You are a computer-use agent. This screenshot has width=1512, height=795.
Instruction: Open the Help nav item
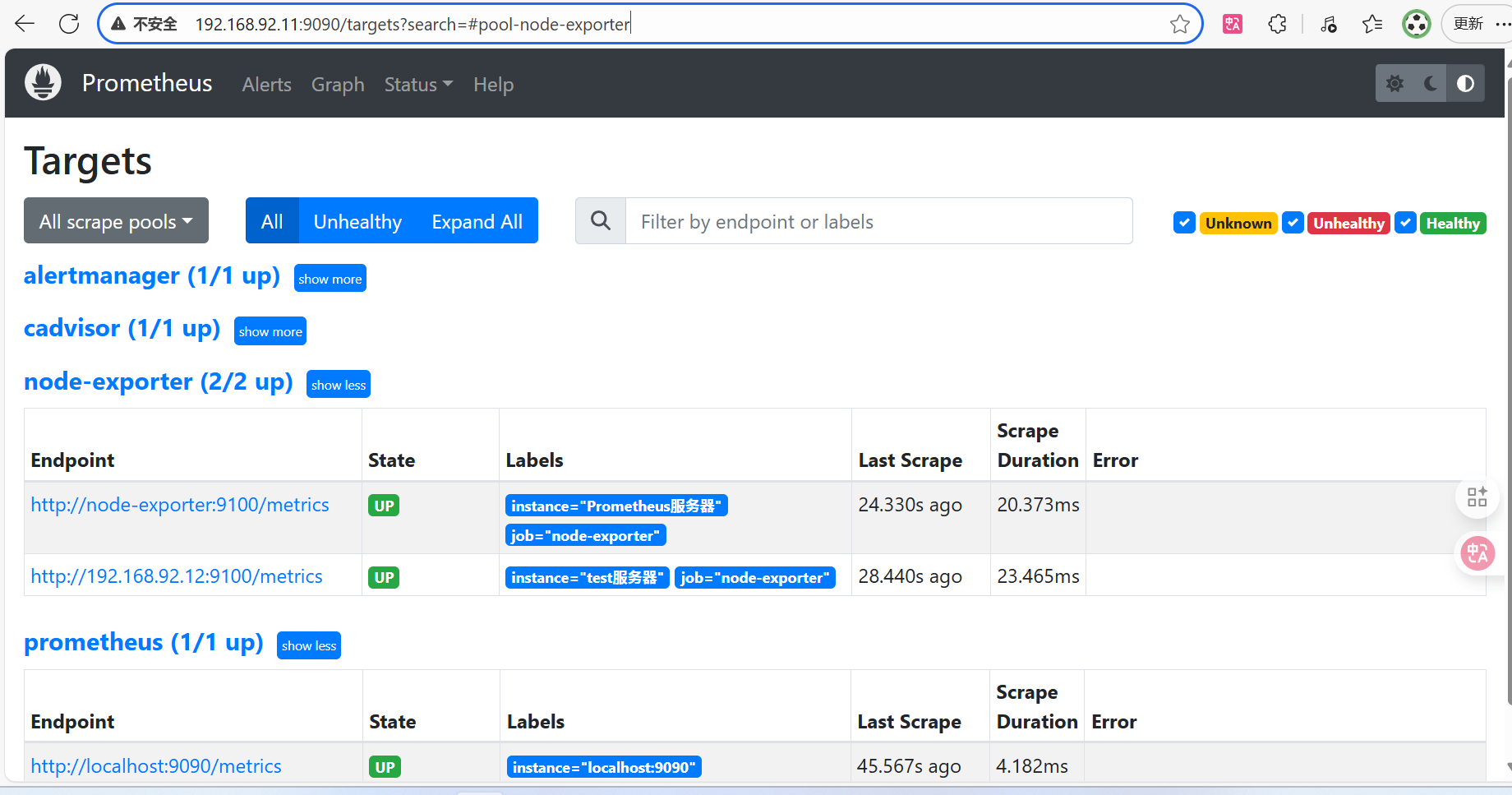(493, 84)
